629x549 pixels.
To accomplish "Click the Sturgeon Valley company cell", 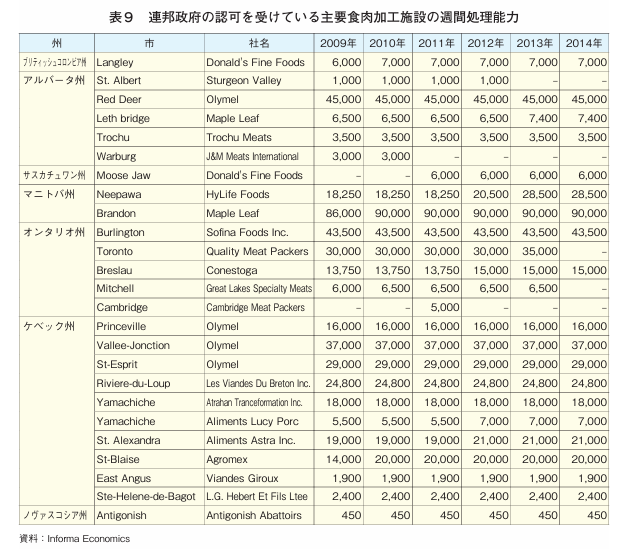I will (259, 81).
